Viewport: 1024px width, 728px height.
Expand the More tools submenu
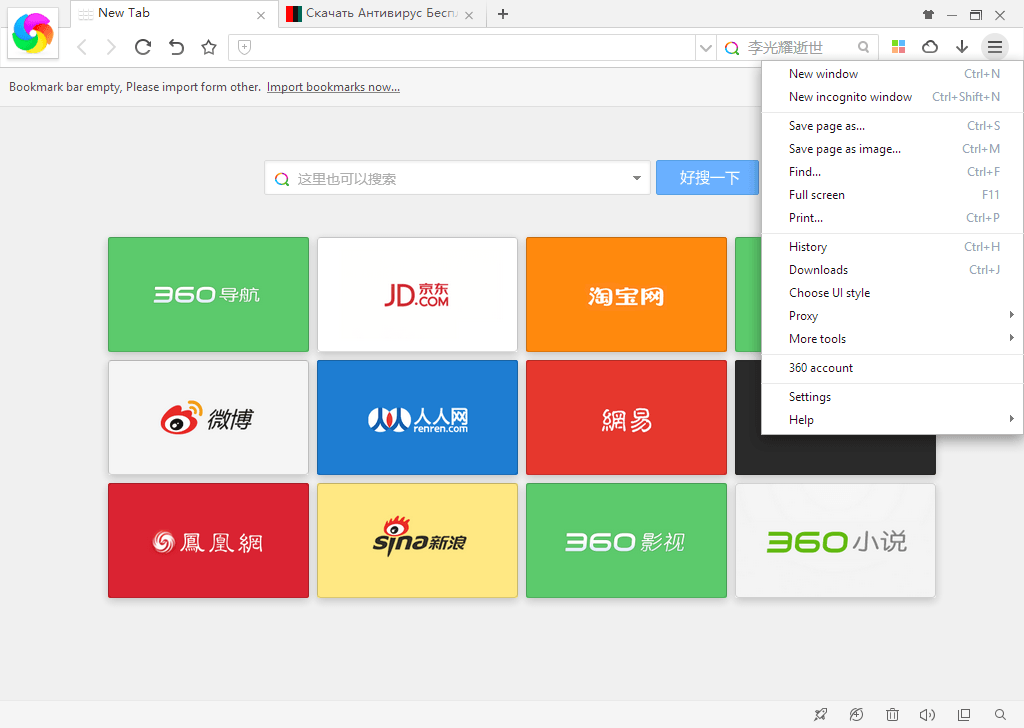(892, 338)
